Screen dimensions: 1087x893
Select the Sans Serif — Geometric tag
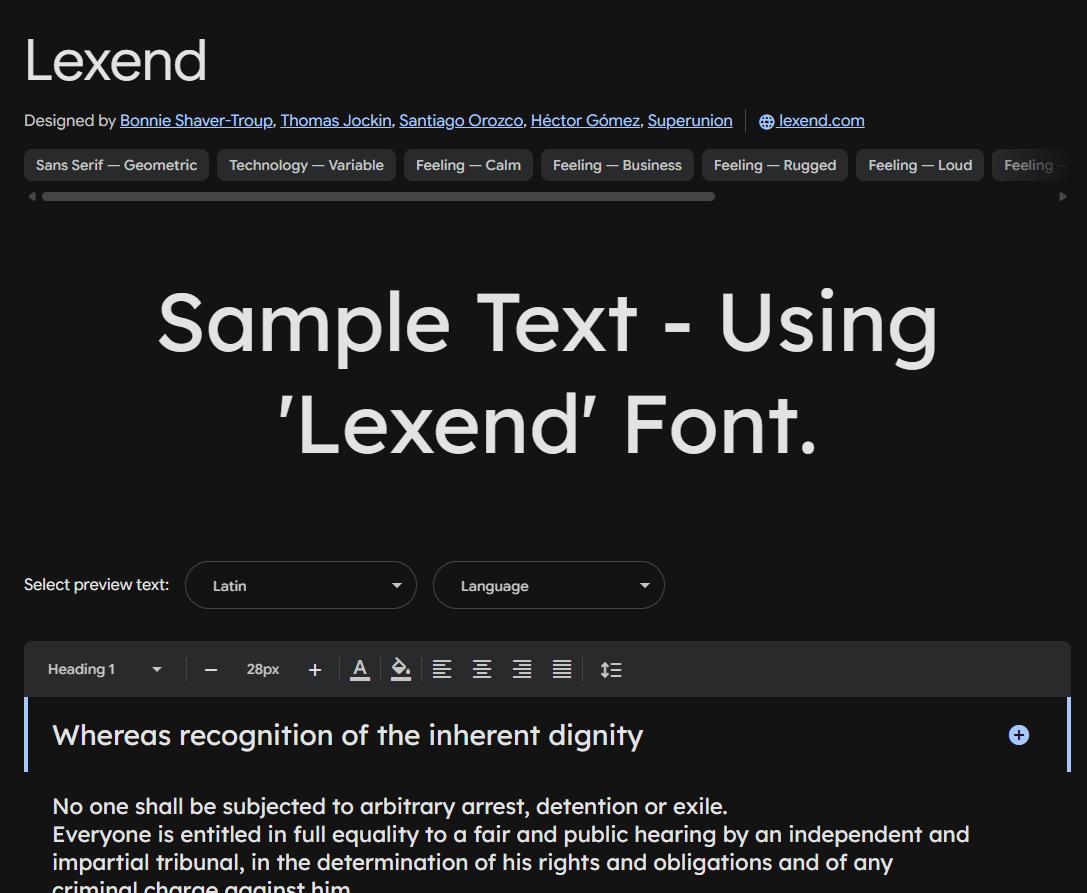[x=116, y=165]
